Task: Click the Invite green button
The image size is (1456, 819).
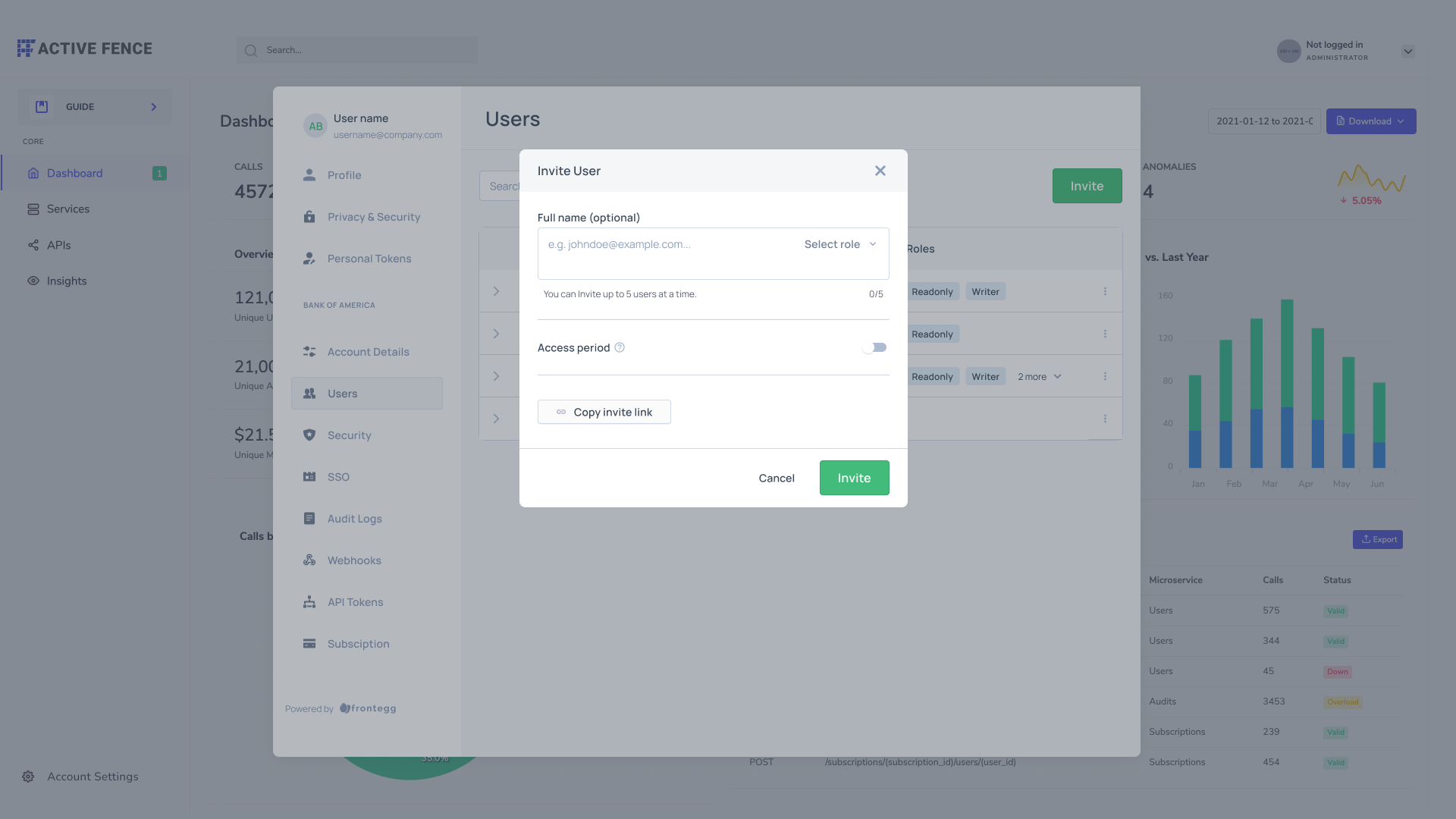Action: tap(854, 477)
